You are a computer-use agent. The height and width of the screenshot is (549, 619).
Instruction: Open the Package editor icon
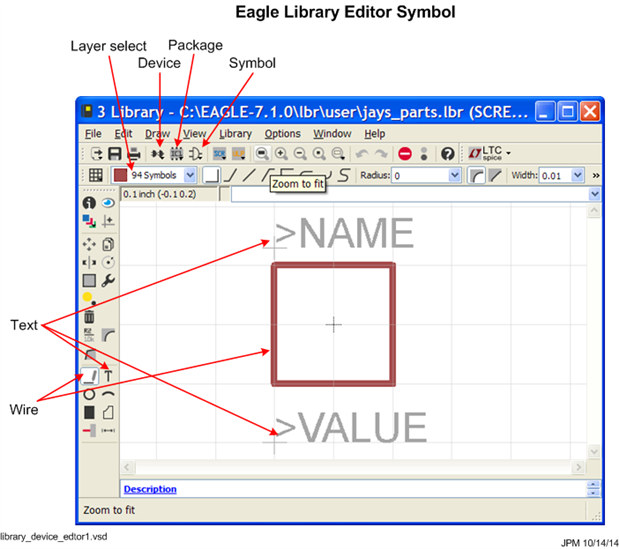[176, 154]
